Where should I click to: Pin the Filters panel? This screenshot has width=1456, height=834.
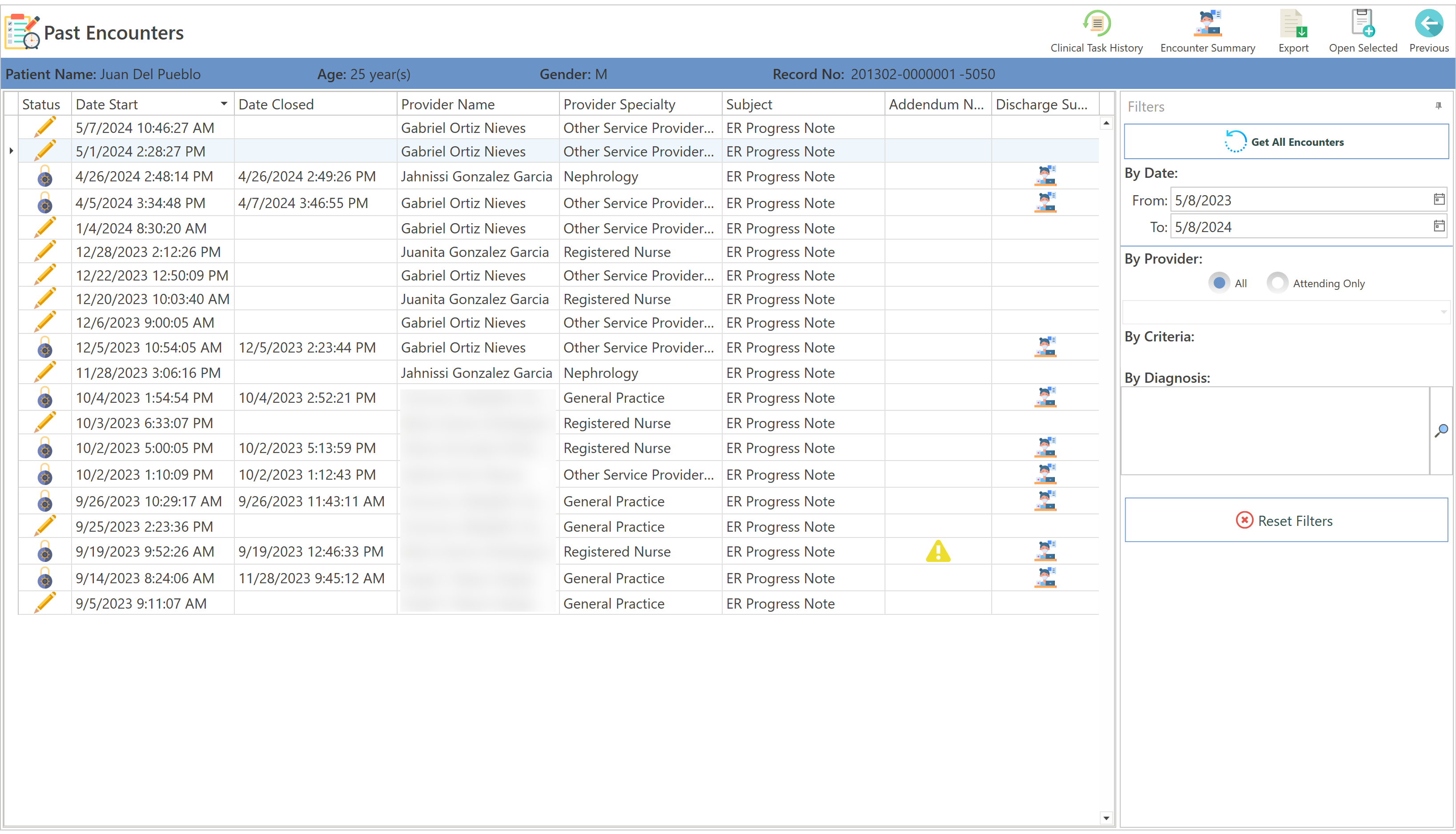coord(1439,106)
